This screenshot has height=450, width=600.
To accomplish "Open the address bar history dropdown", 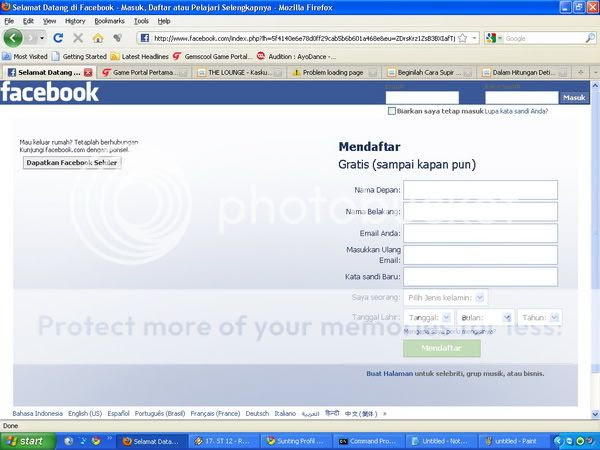I will point(474,38).
